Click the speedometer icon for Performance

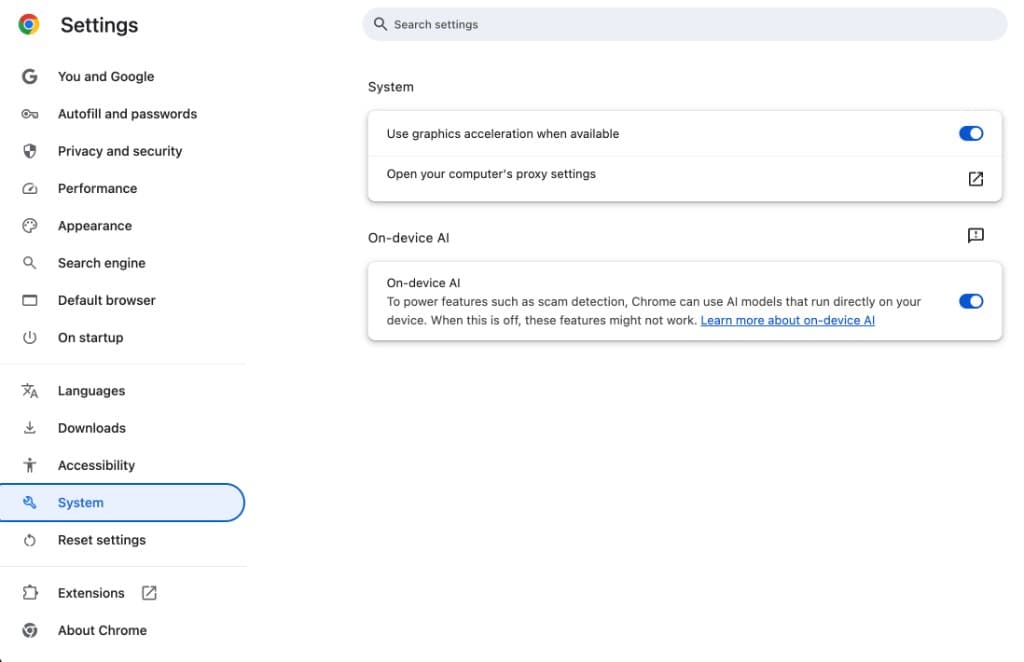(x=29, y=189)
